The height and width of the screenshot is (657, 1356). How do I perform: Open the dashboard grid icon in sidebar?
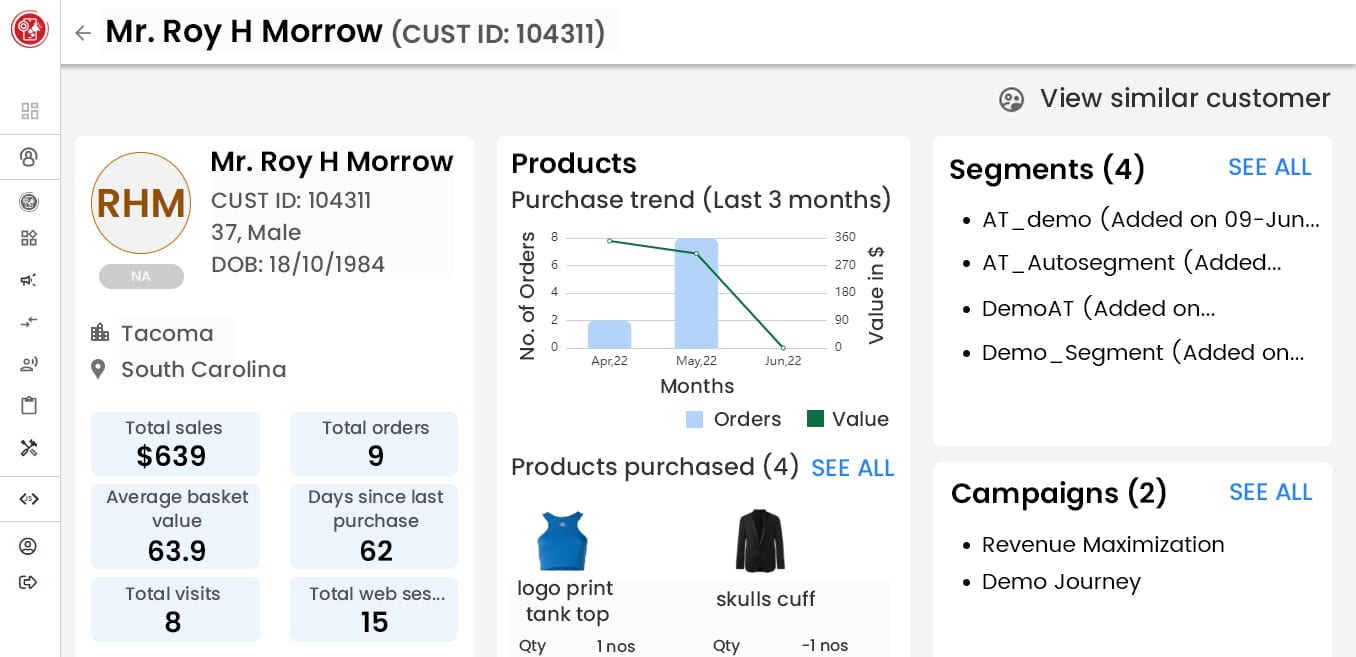pos(30,111)
